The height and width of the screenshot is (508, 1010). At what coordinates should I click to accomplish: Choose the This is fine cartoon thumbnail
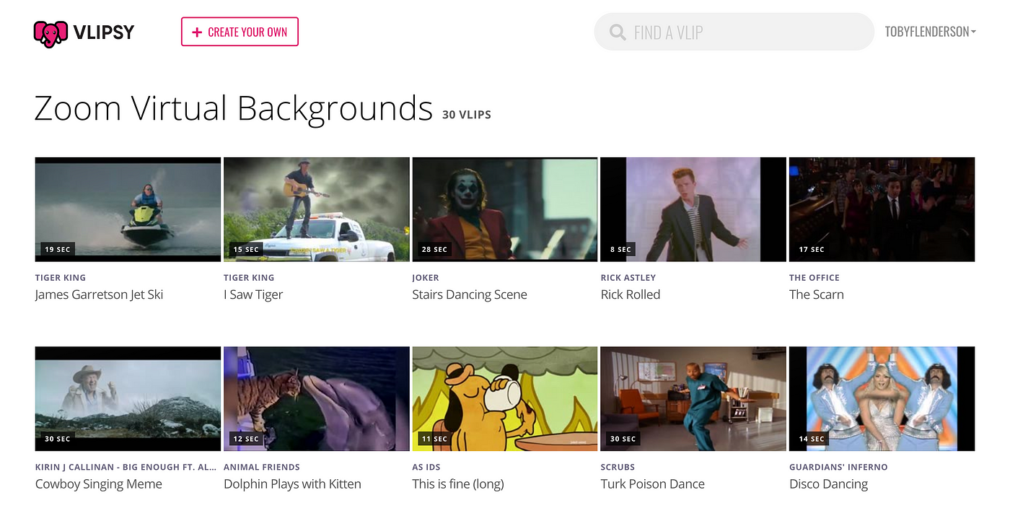505,398
